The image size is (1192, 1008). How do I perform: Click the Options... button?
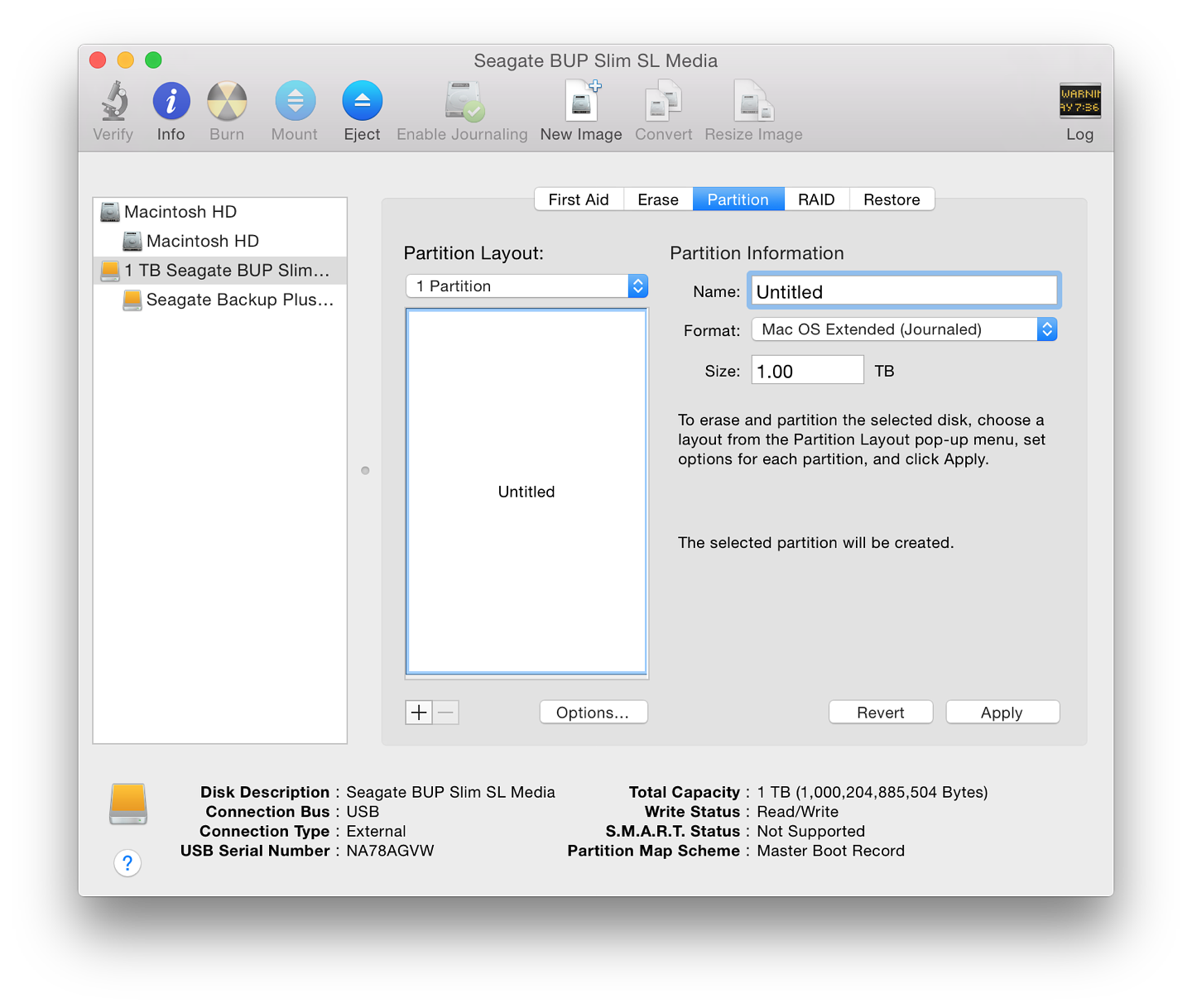click(x=594, y=713)
